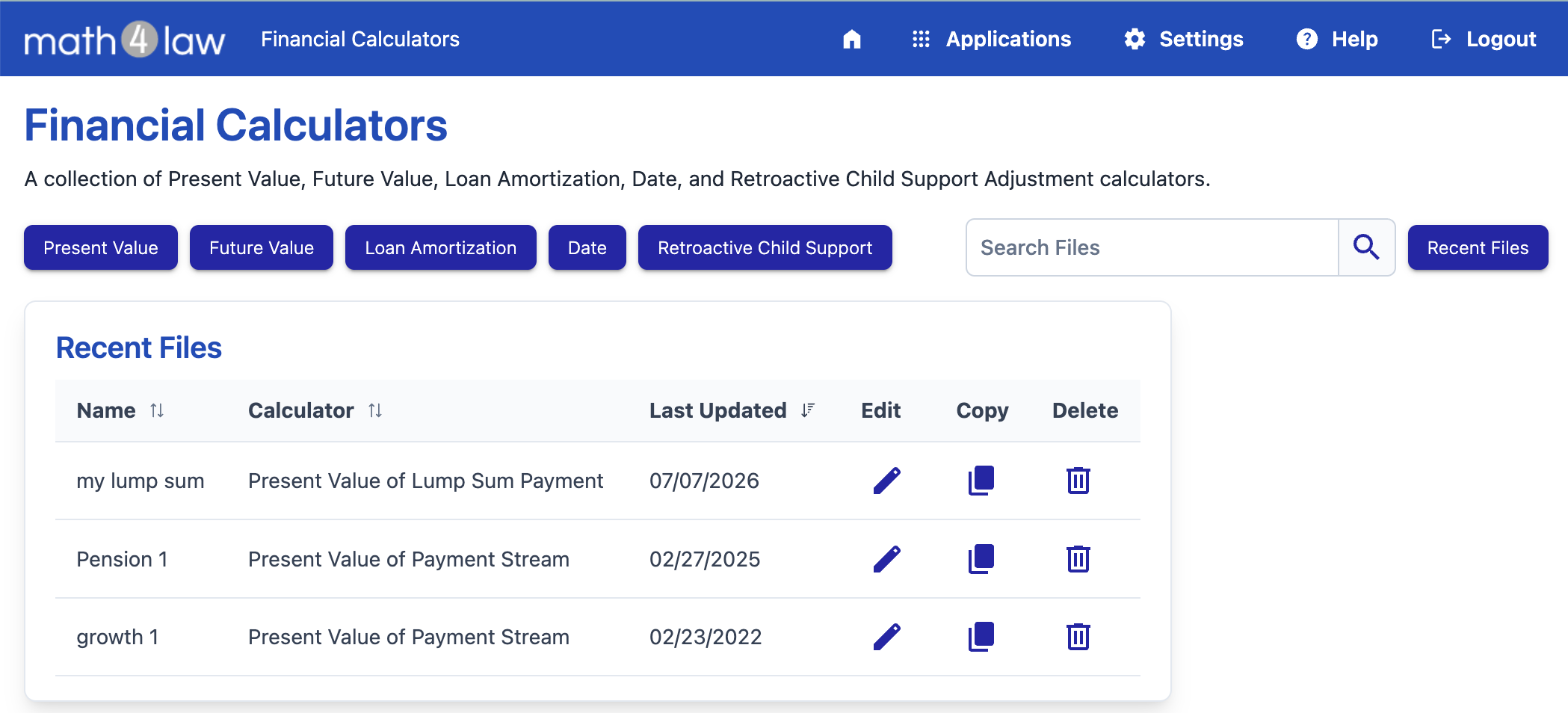Click the Pension 1 calculator type cell
This screenshot has width=1568, height=713.
[x=409, y=559]
